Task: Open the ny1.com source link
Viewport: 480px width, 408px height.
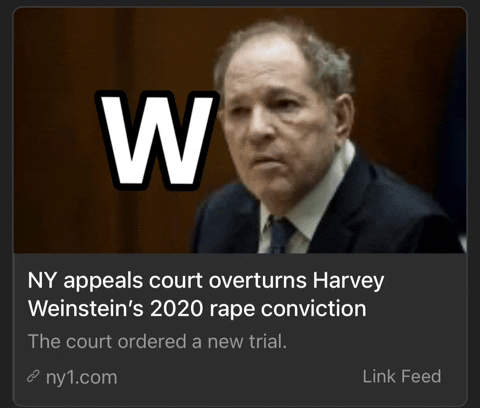Action: [x=82, y=377]
